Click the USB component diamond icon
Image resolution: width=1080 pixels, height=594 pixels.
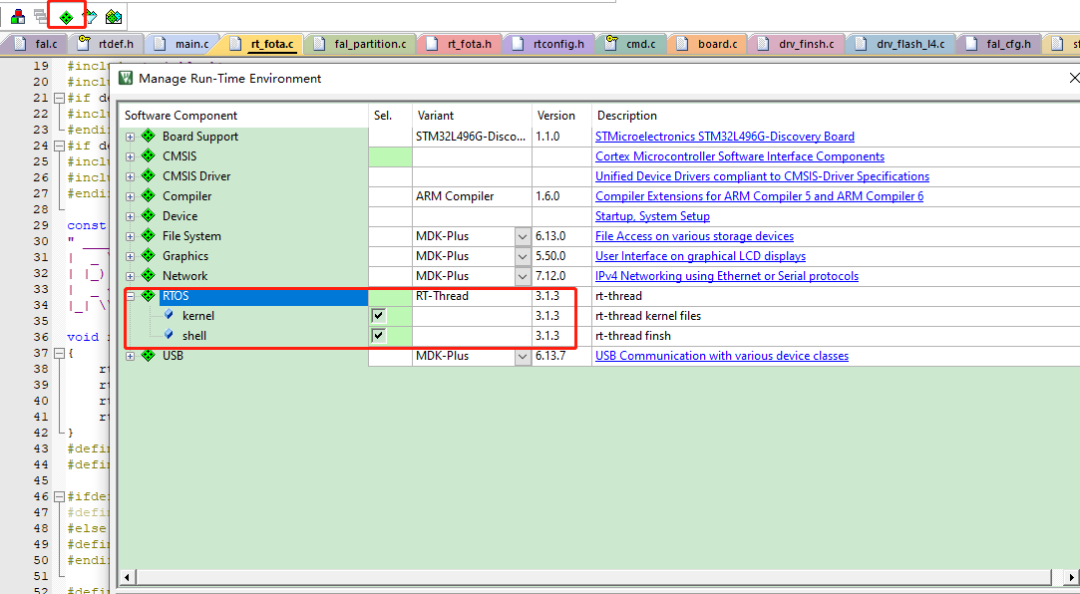pyautogui.click(x=148, y=356)
